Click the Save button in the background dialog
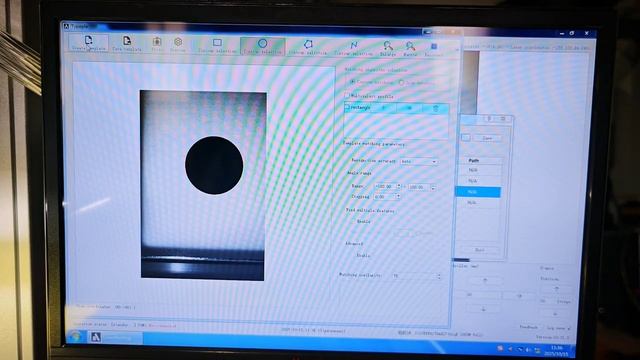The width and height of the screenshot is (640, 360). [x=487, y=138]
